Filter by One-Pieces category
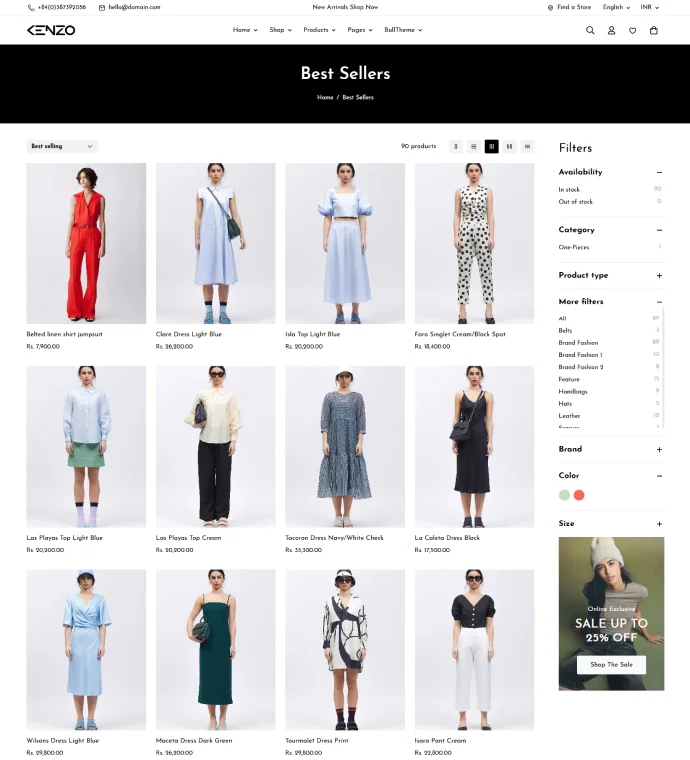 [574, 247]
